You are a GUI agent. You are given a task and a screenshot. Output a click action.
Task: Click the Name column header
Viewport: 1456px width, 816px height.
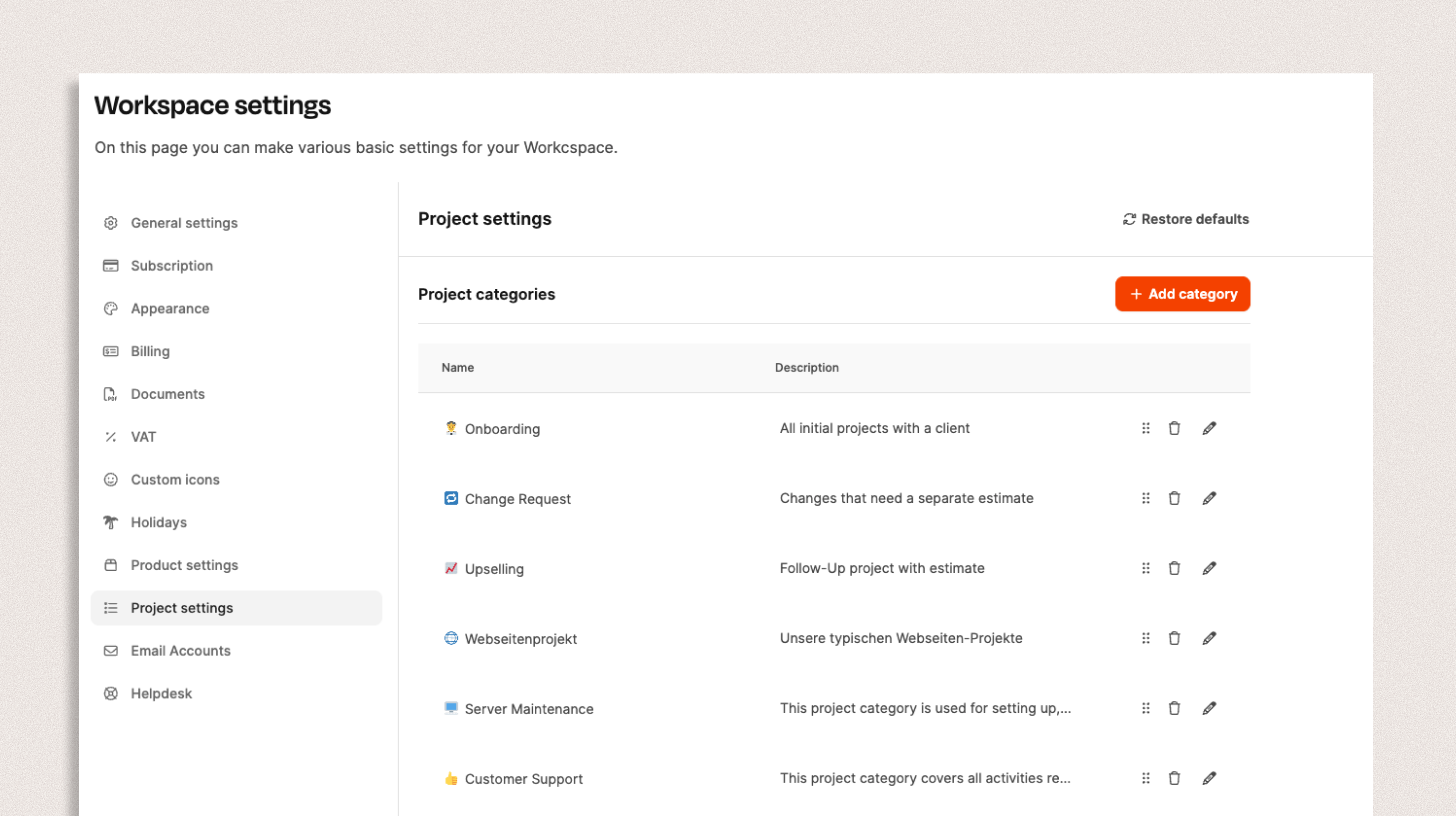[x=458, y=368]
